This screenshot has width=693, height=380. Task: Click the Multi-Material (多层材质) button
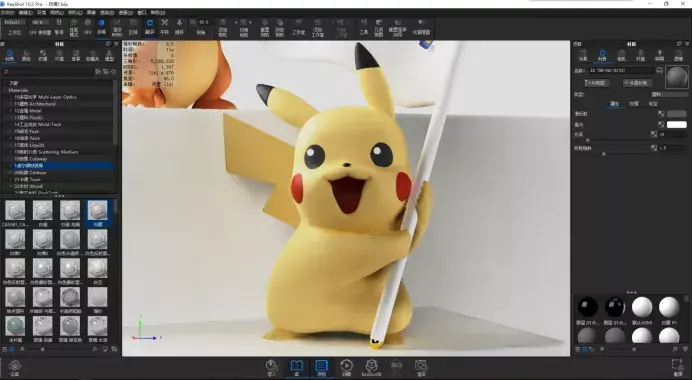click(636, 83)
